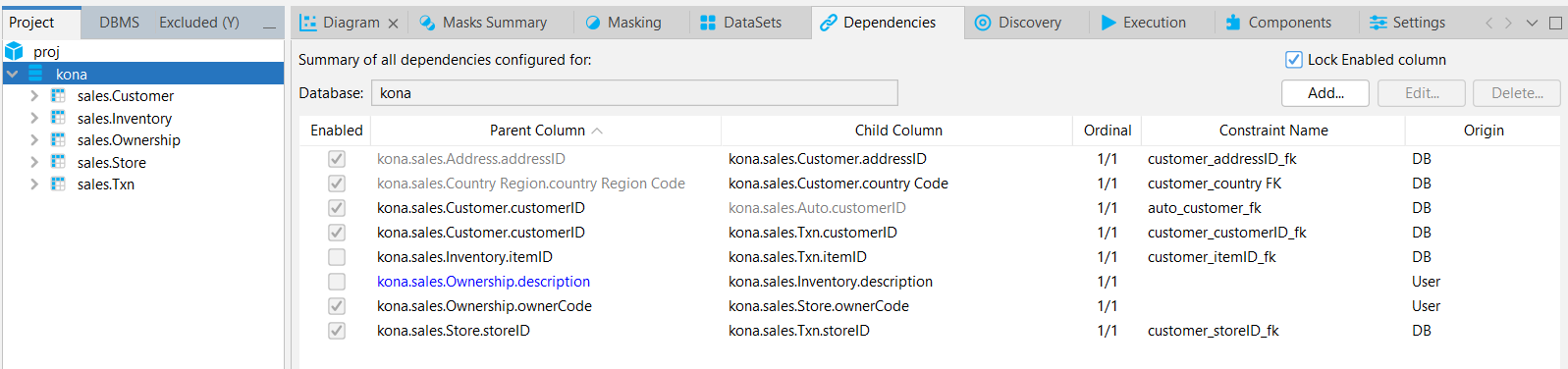Click the Origin column header
This screenshot has width=1568, height=369.
(1483, 131)
